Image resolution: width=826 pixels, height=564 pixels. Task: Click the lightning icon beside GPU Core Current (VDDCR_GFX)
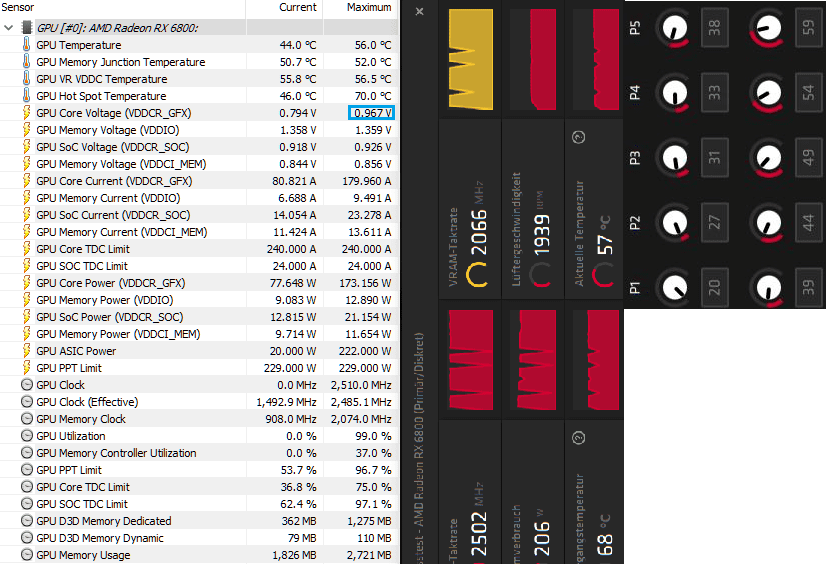pos(26,181)
